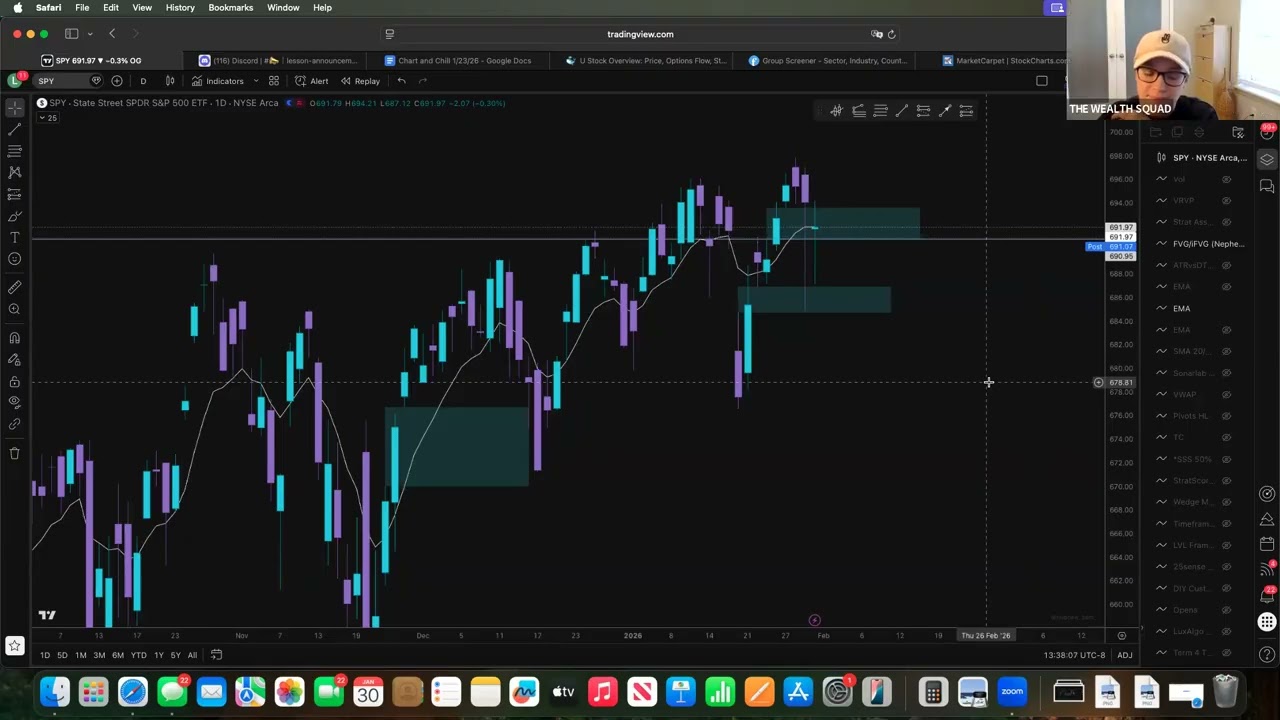The width and height of the screenshot is (1280, 720).
Task: Set range to 5Y
Action: [x=175, y=655]
